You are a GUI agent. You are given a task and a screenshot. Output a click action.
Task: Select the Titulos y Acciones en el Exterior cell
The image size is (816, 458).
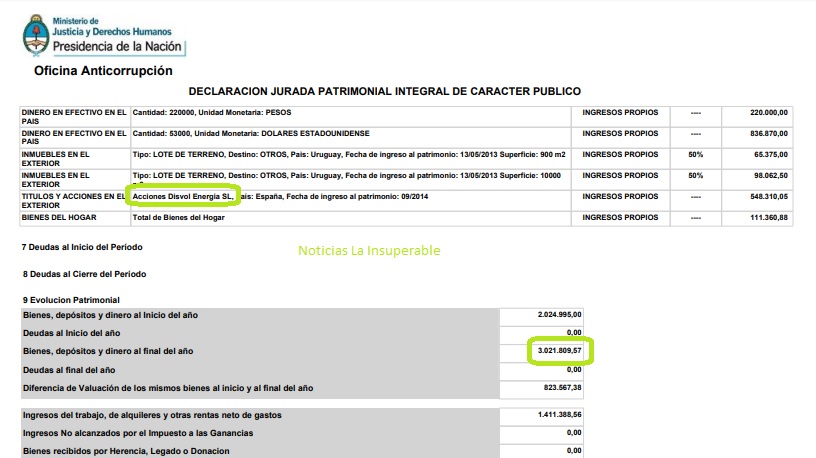(74, 201)
